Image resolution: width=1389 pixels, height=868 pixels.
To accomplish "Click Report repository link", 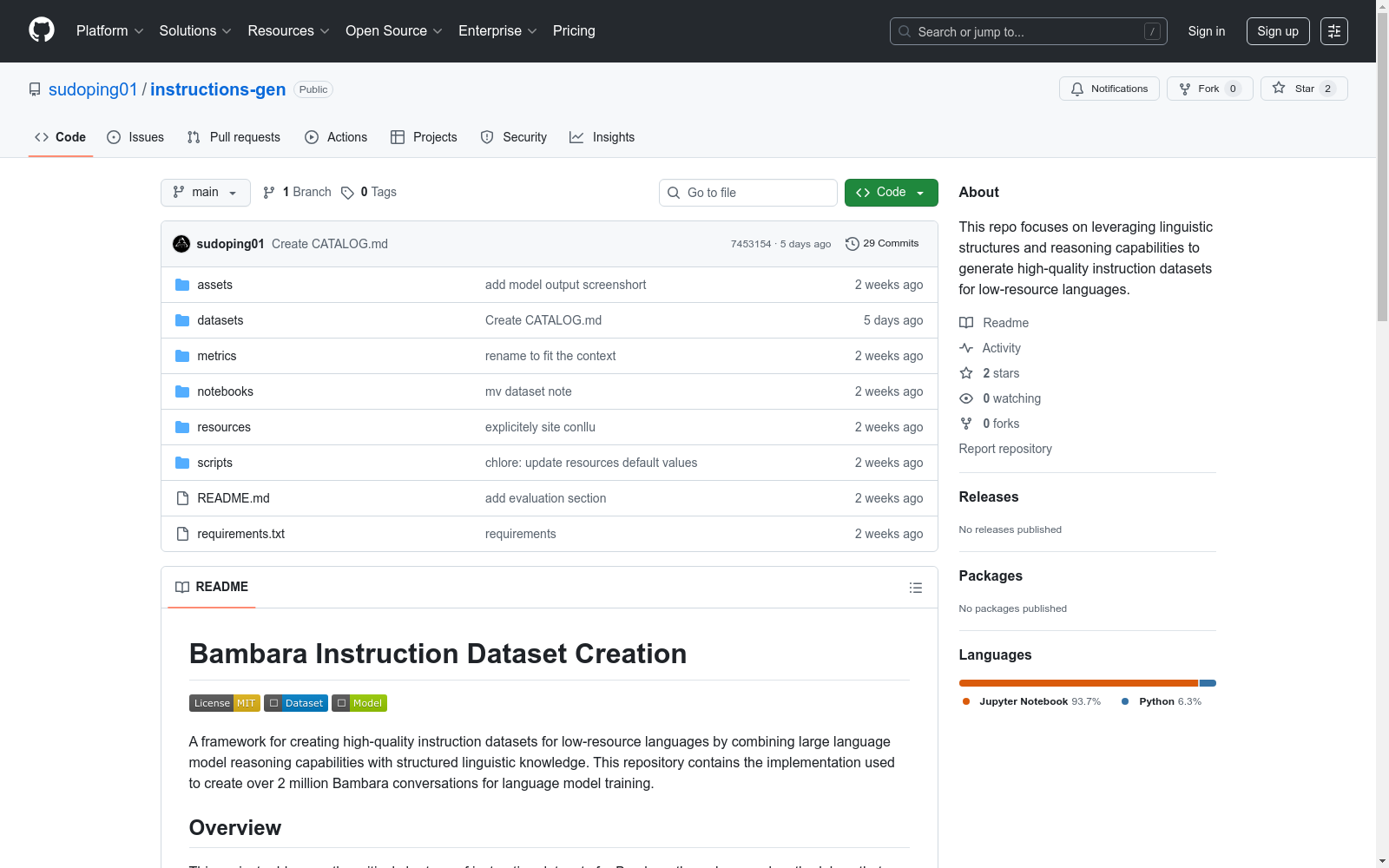I will coord(1005,449).
